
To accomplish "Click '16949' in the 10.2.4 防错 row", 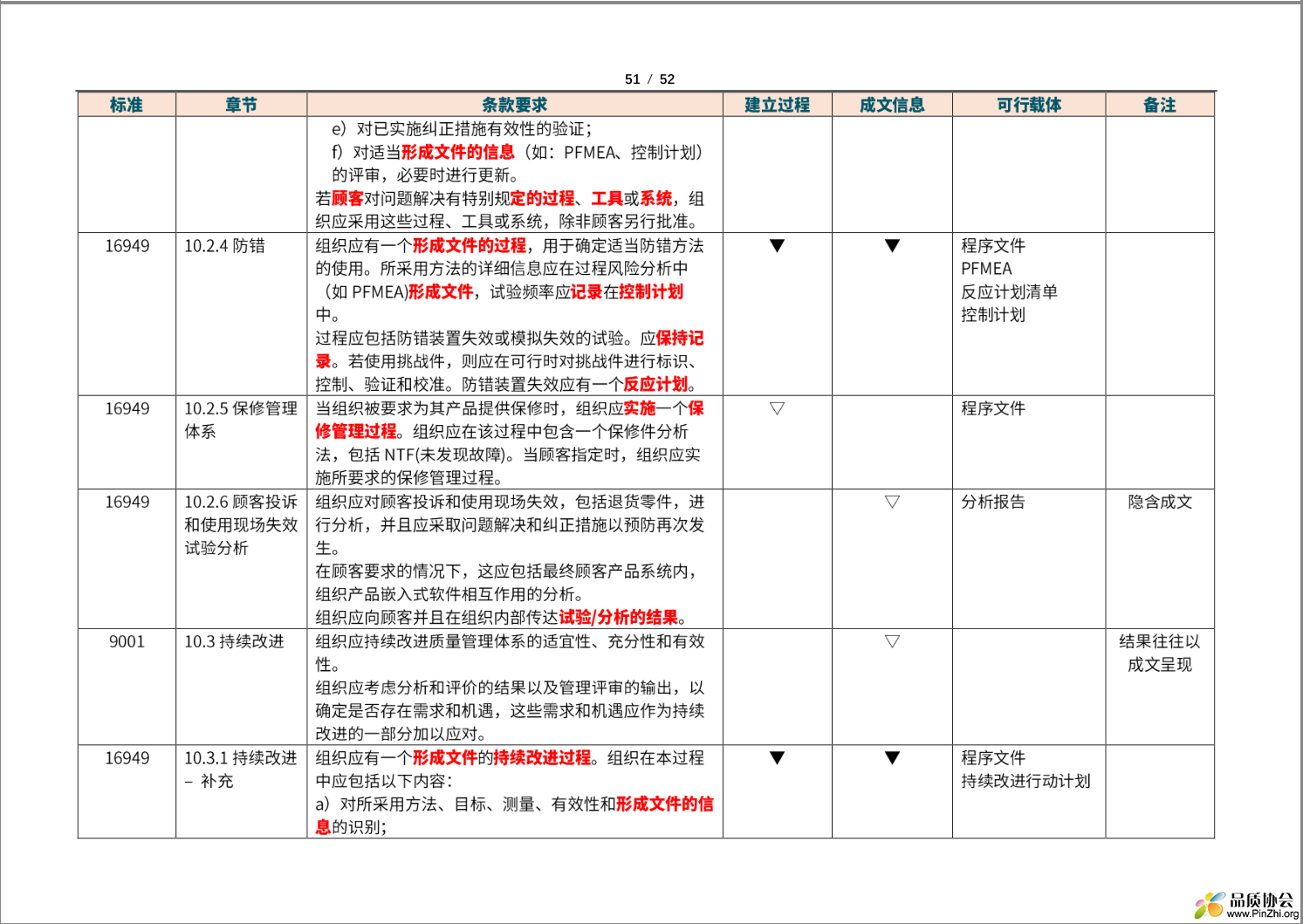I will 127,246.
